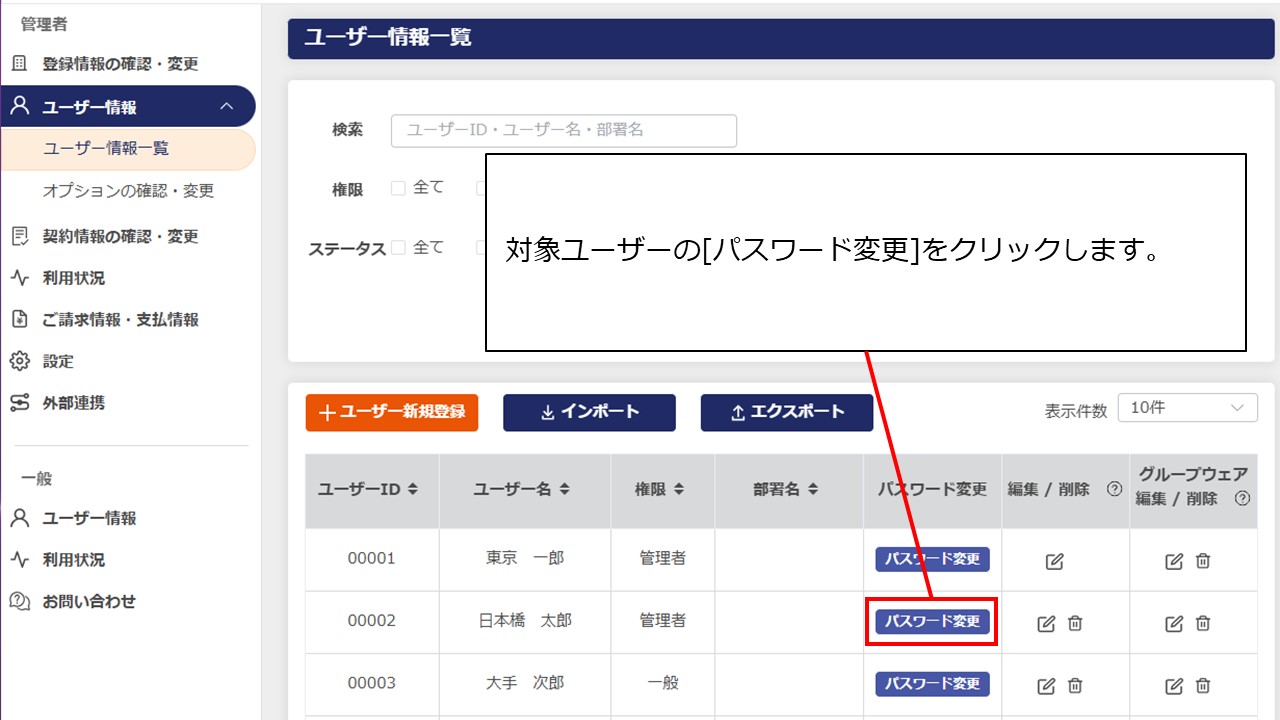
Task: Click the エクスポート button
Action: [x=787, y=412]
